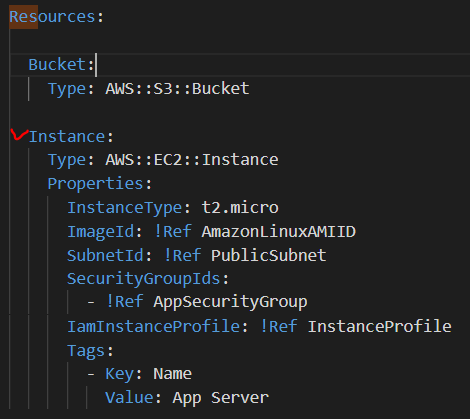Click the 'InstanceType' key
Viewport: 470px width, 419px height.
125,208
